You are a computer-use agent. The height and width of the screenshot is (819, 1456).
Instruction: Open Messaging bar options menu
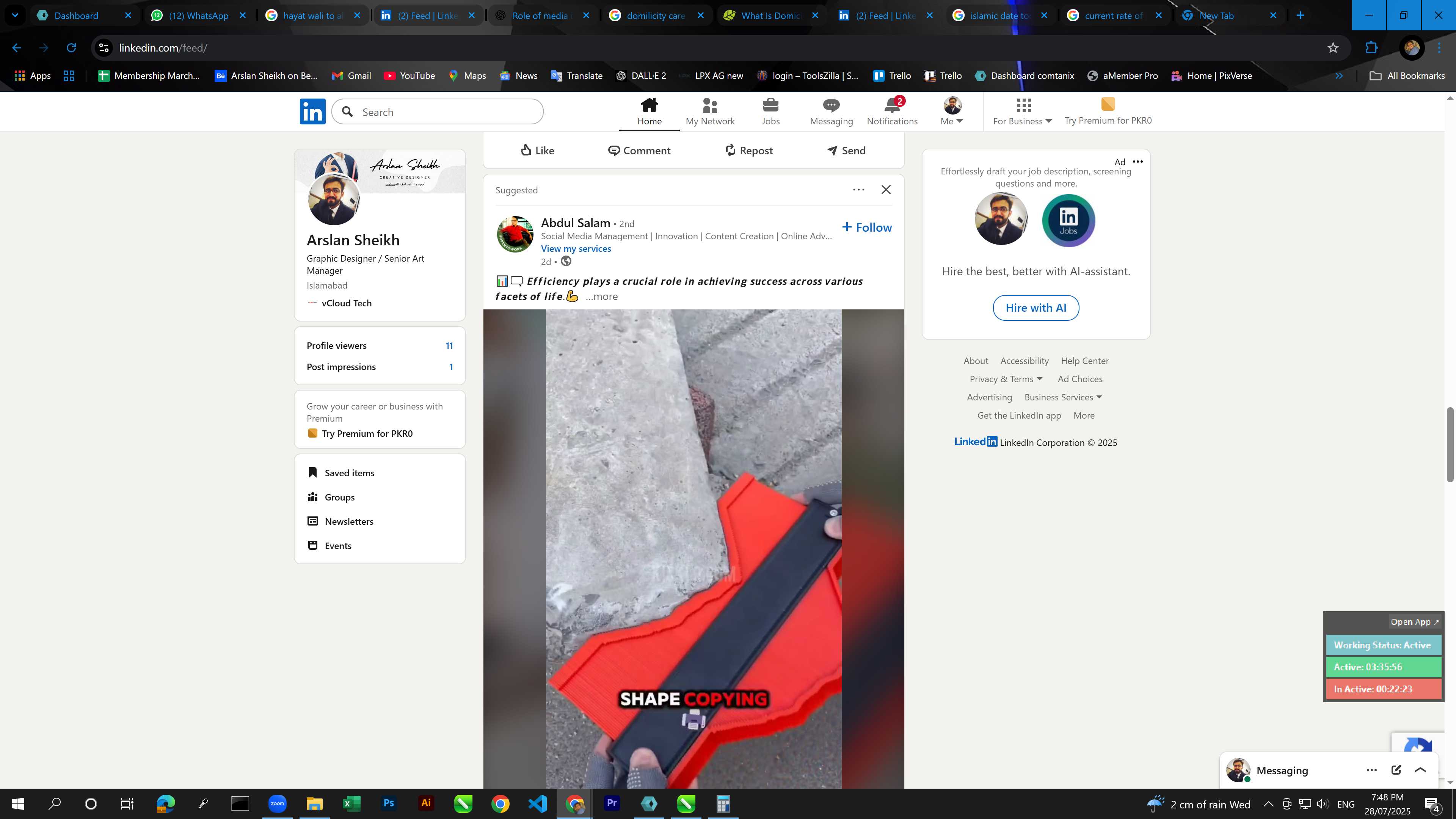click(1372, 770)
